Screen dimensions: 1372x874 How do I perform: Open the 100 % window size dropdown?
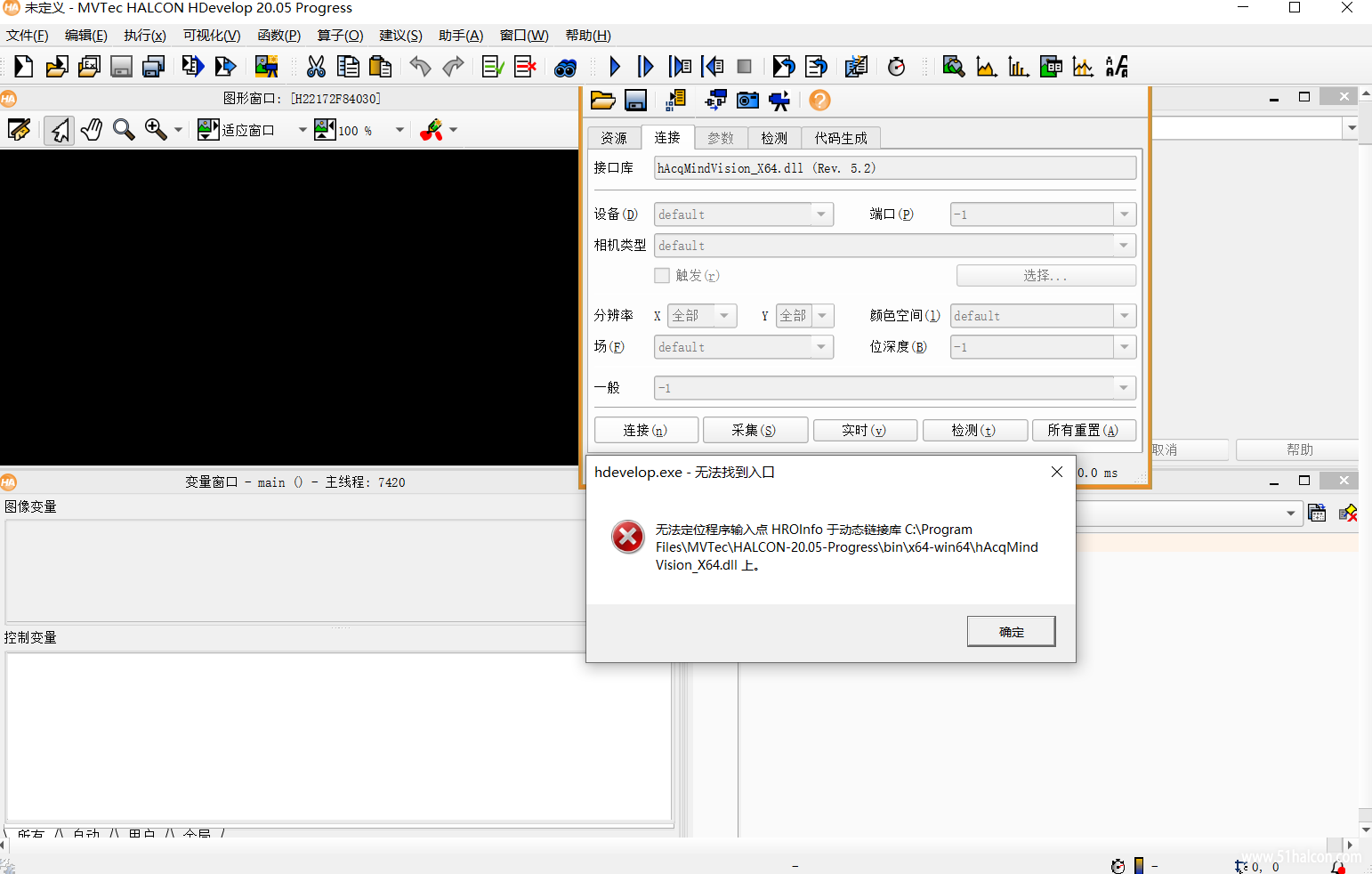399,130
